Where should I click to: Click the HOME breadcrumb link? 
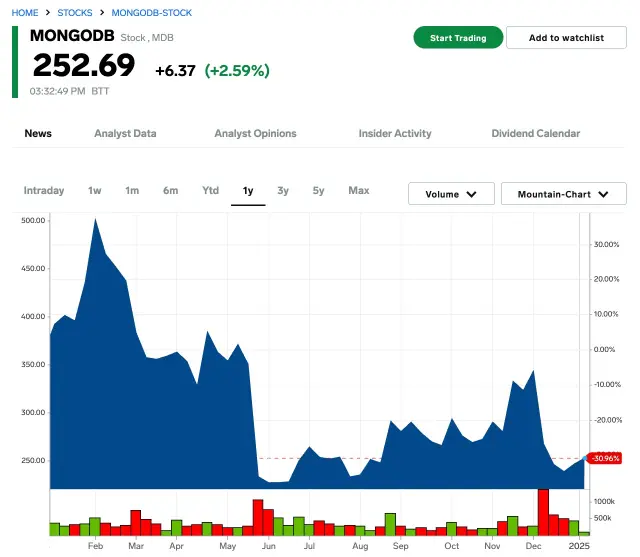(26, 12)
